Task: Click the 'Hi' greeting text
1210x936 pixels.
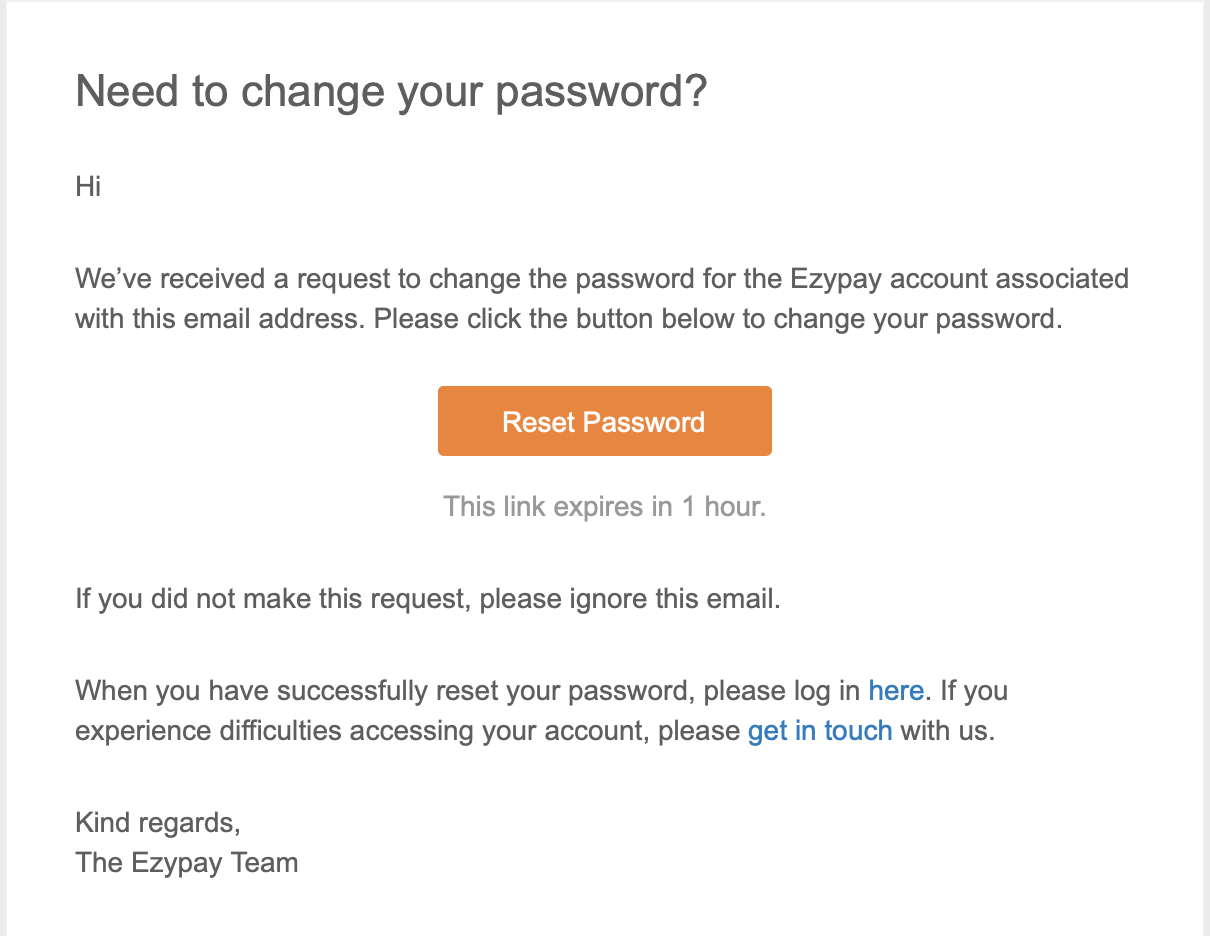Action: 88,186
